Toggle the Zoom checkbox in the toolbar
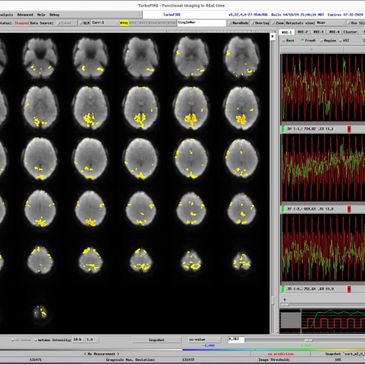Screen dimensions: 365x365 278,23
